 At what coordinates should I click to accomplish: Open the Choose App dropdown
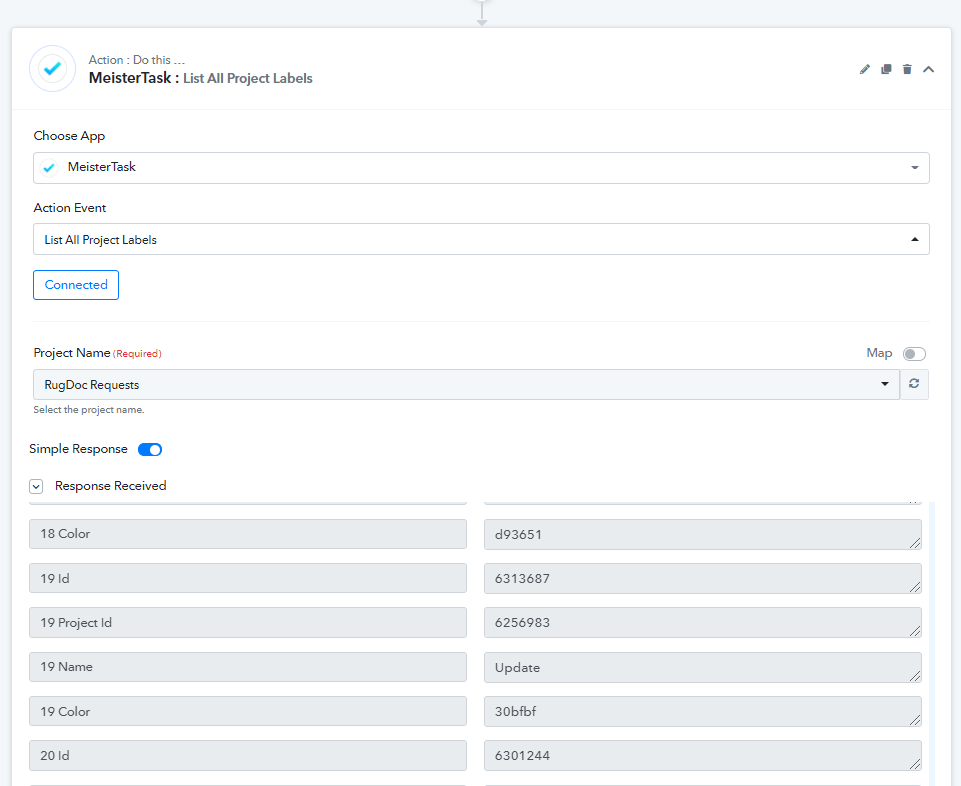coord(481,167)
